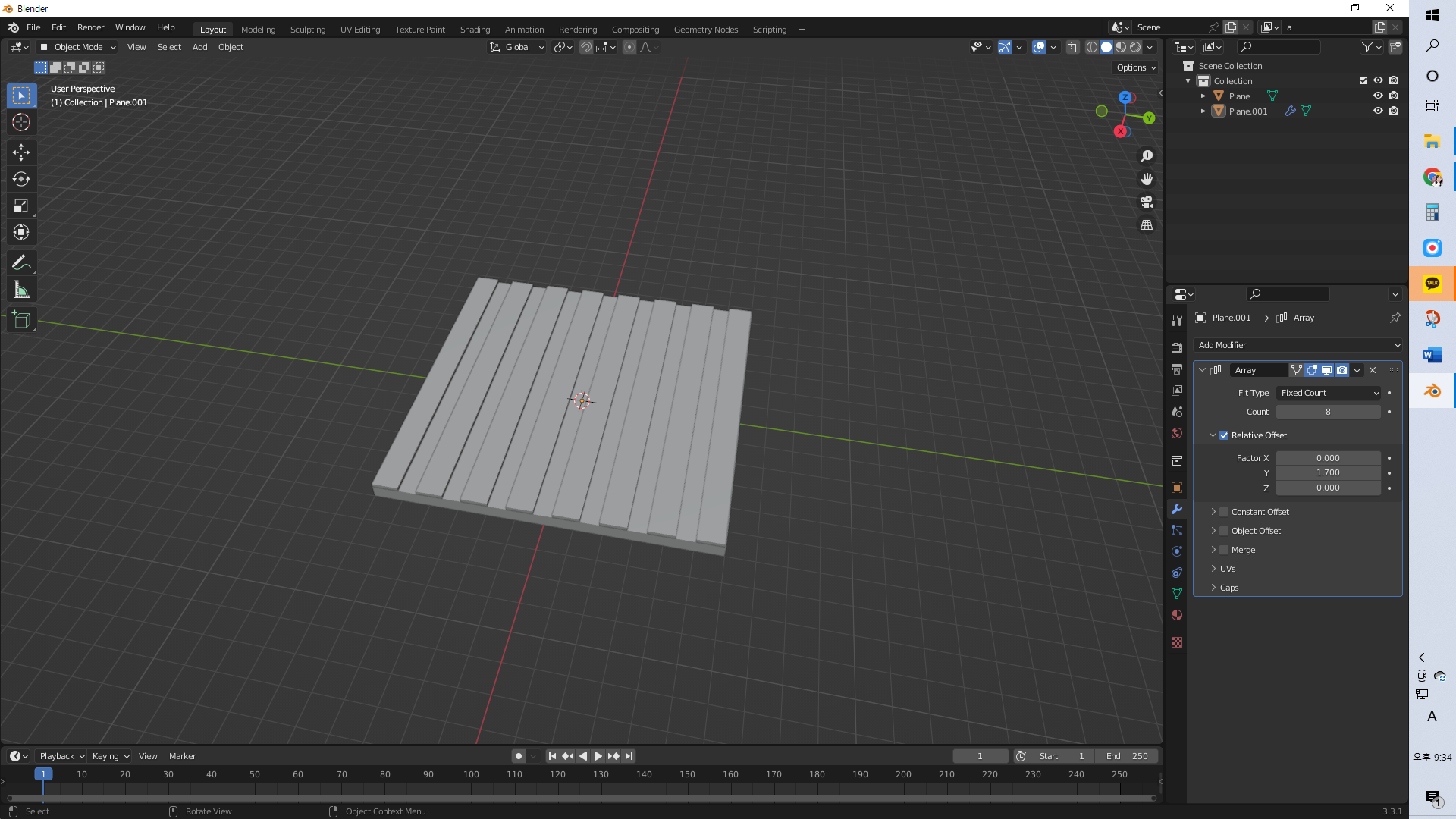Select the Measure tool
Viewport: 1456px width, 819px height.
point(21,290)
